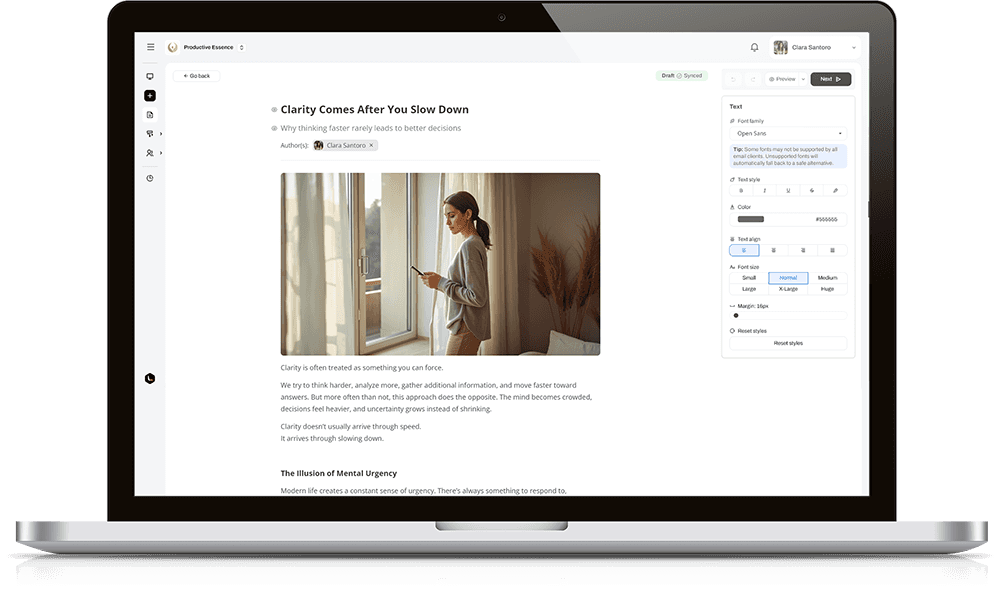Open the notifications bell

coord(754,47)
